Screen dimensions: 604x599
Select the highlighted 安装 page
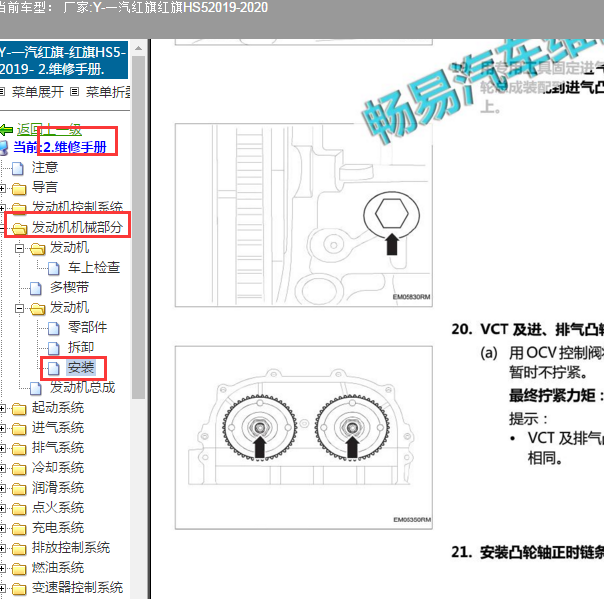pos(81,367)
